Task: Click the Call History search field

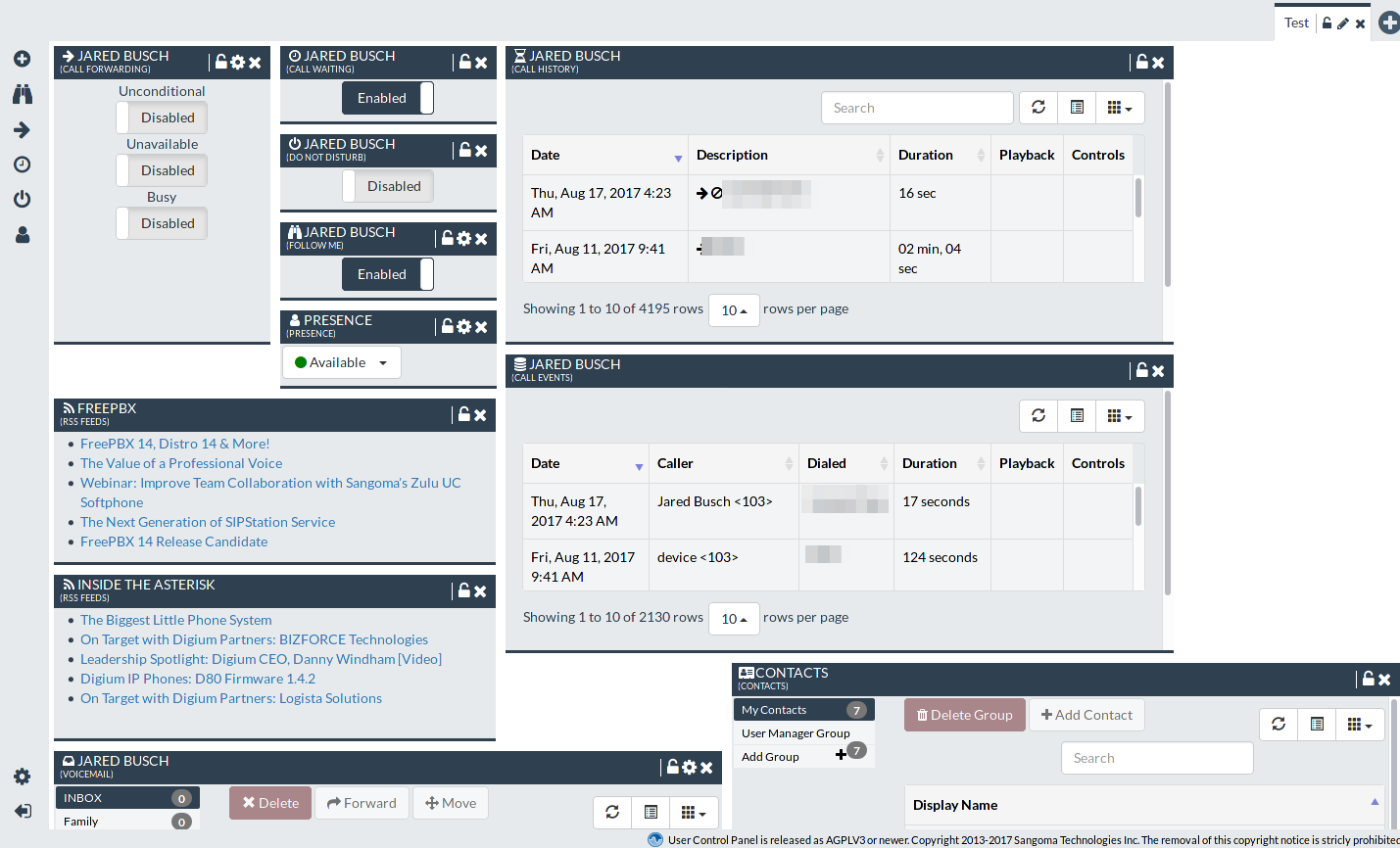Action: (x=916, y=108)
